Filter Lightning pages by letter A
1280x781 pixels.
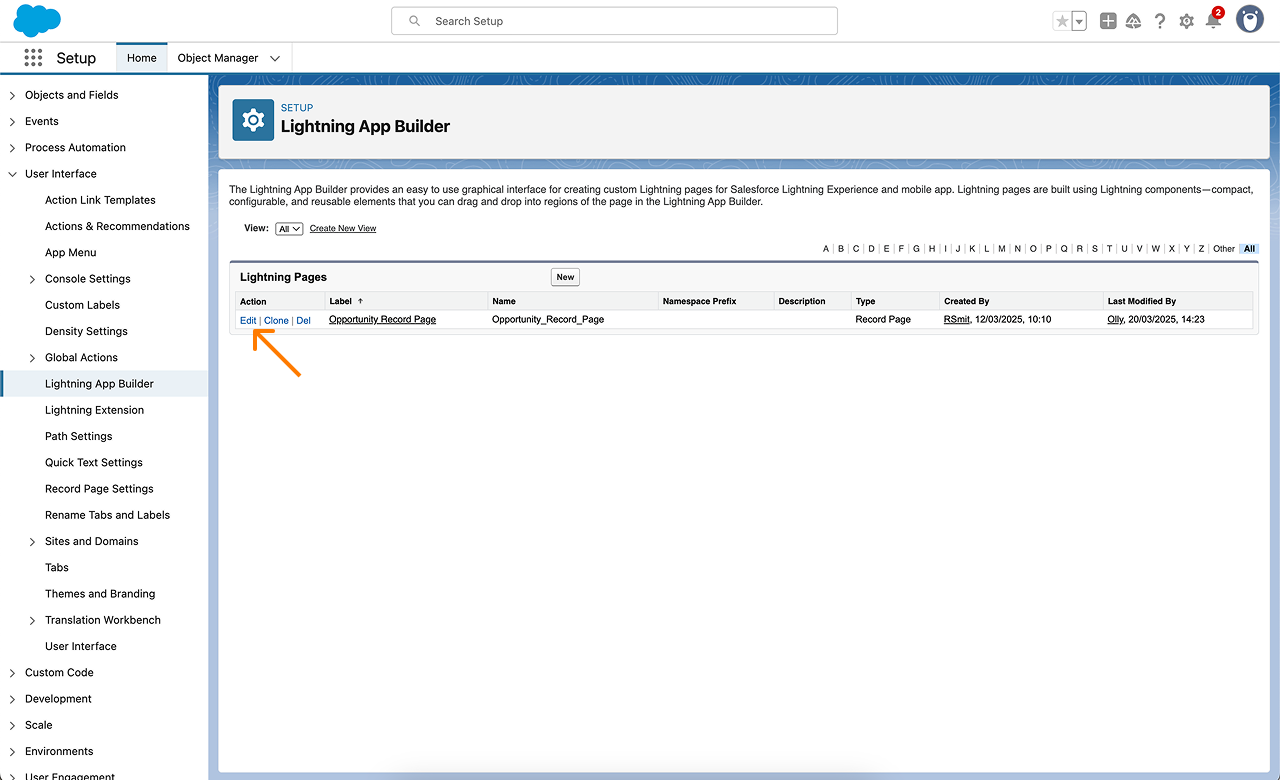(826, 249)
